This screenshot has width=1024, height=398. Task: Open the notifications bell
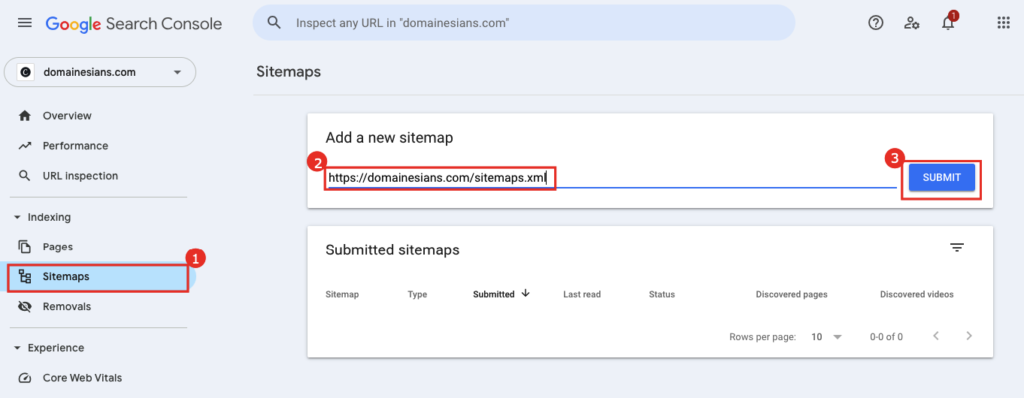(948, 23)
